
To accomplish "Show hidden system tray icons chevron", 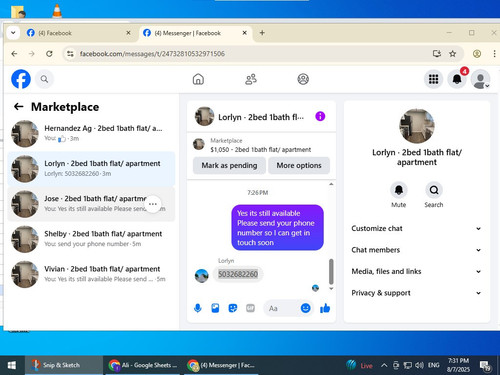I will pos(384,366).
